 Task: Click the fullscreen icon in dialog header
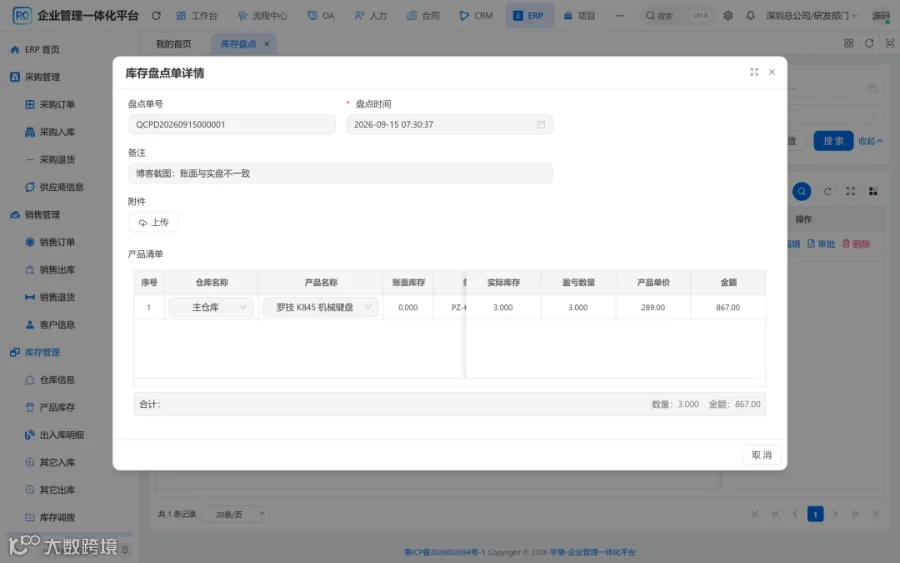[754, 72]
